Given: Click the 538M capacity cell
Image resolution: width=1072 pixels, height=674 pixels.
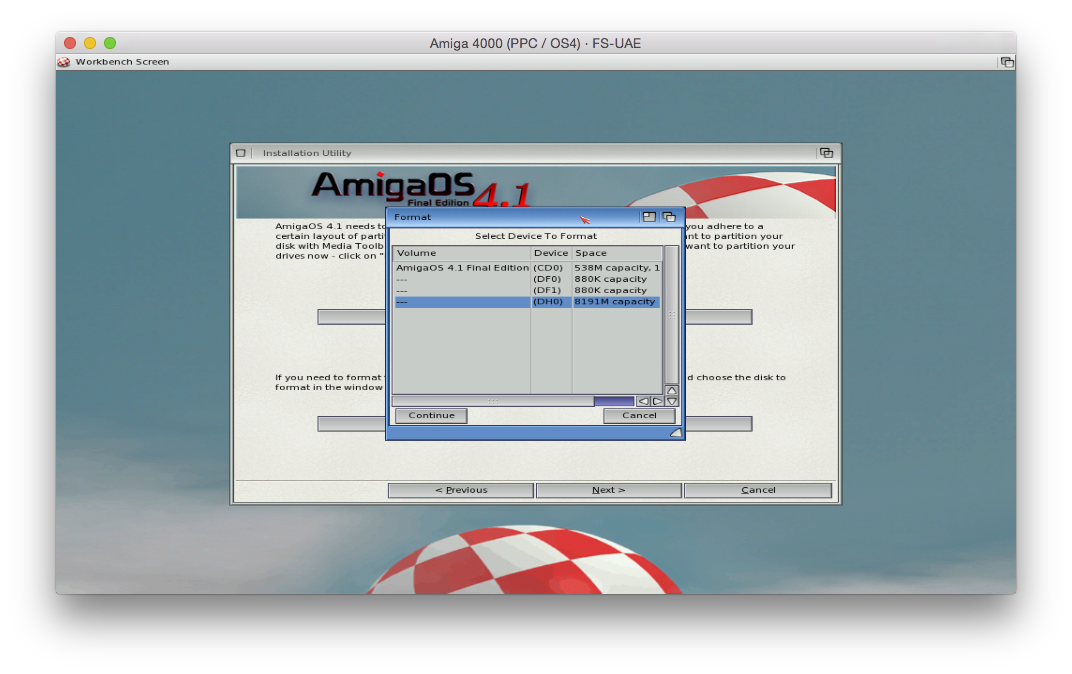Looking at the screenshot, I should point(617,268).
